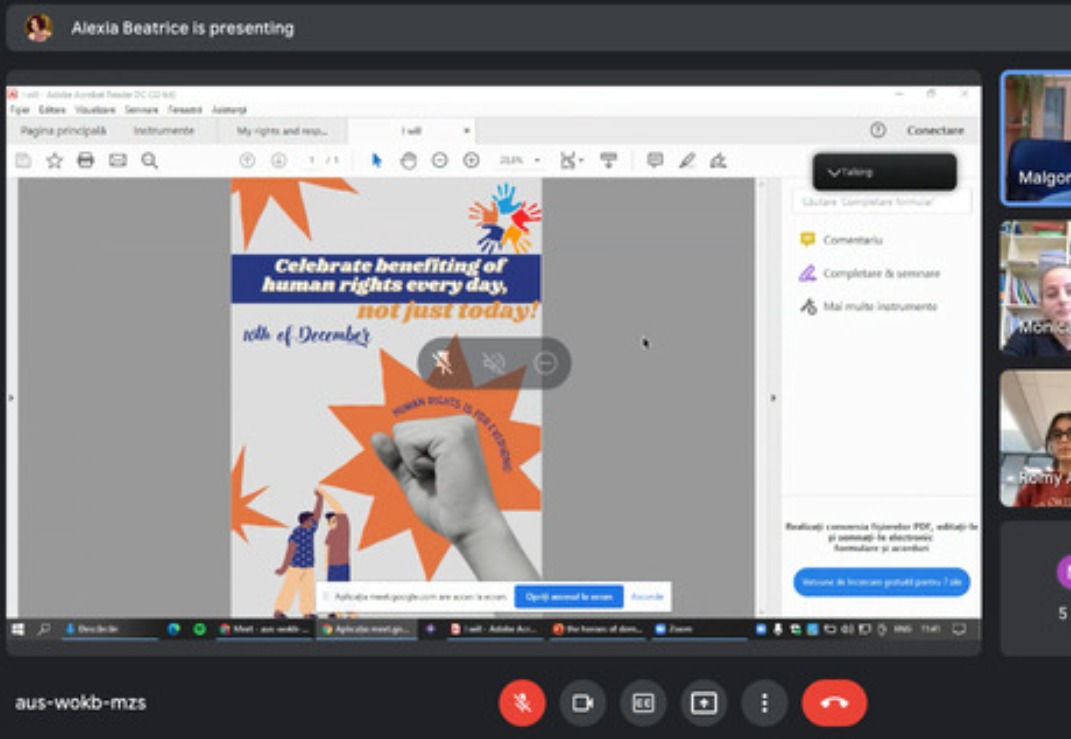Click the print icon in Acrobat toolbar
The height and width of the screenshot is (739, 1071).
pyautogui.click(x=86, y=160)
